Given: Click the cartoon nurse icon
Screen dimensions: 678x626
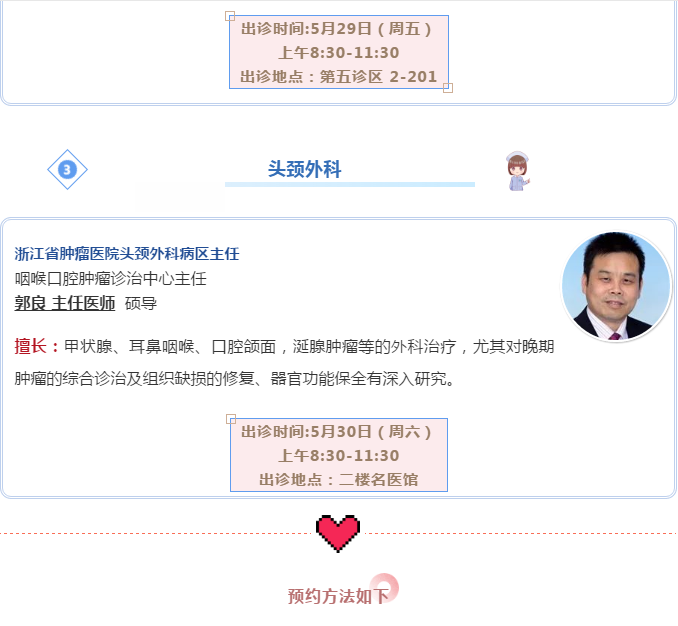Looking at the screenshot, I should [x=518, y=171].
